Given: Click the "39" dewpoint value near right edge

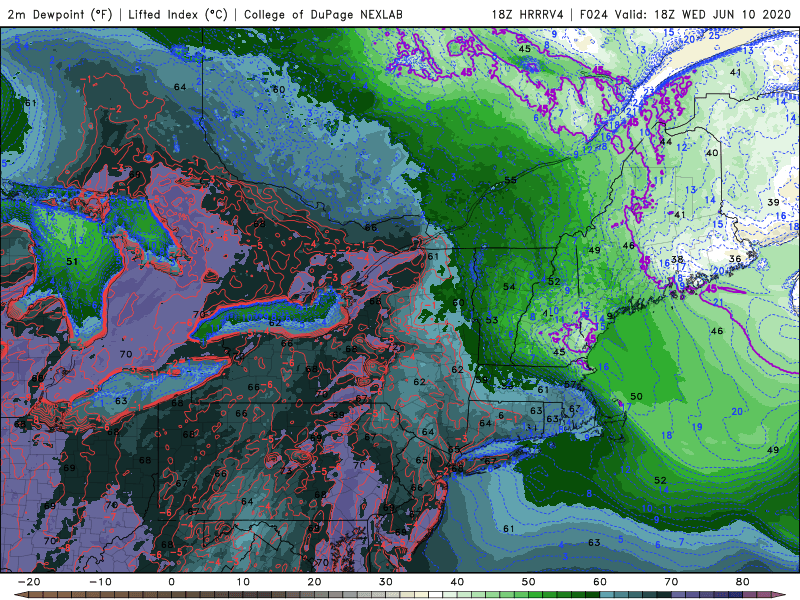Looking at the screenshot, I should click(x=773, y=203).
